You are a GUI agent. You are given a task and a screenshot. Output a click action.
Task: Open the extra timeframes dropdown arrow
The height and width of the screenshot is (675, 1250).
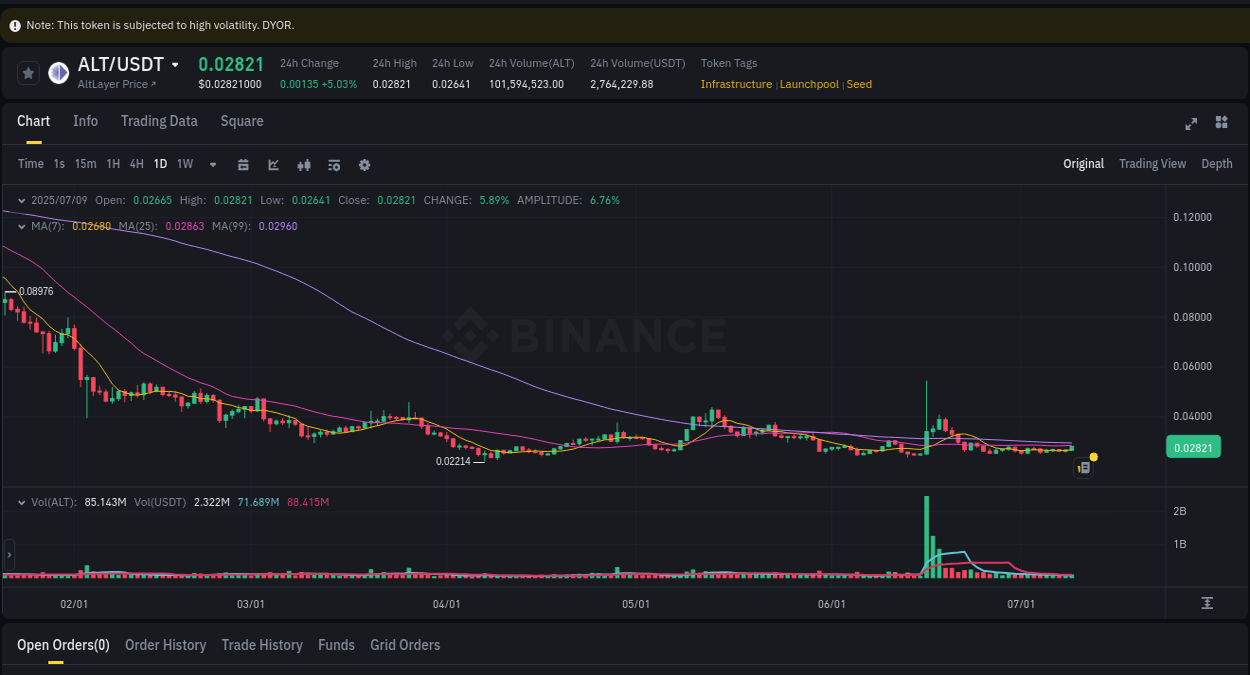212,164
